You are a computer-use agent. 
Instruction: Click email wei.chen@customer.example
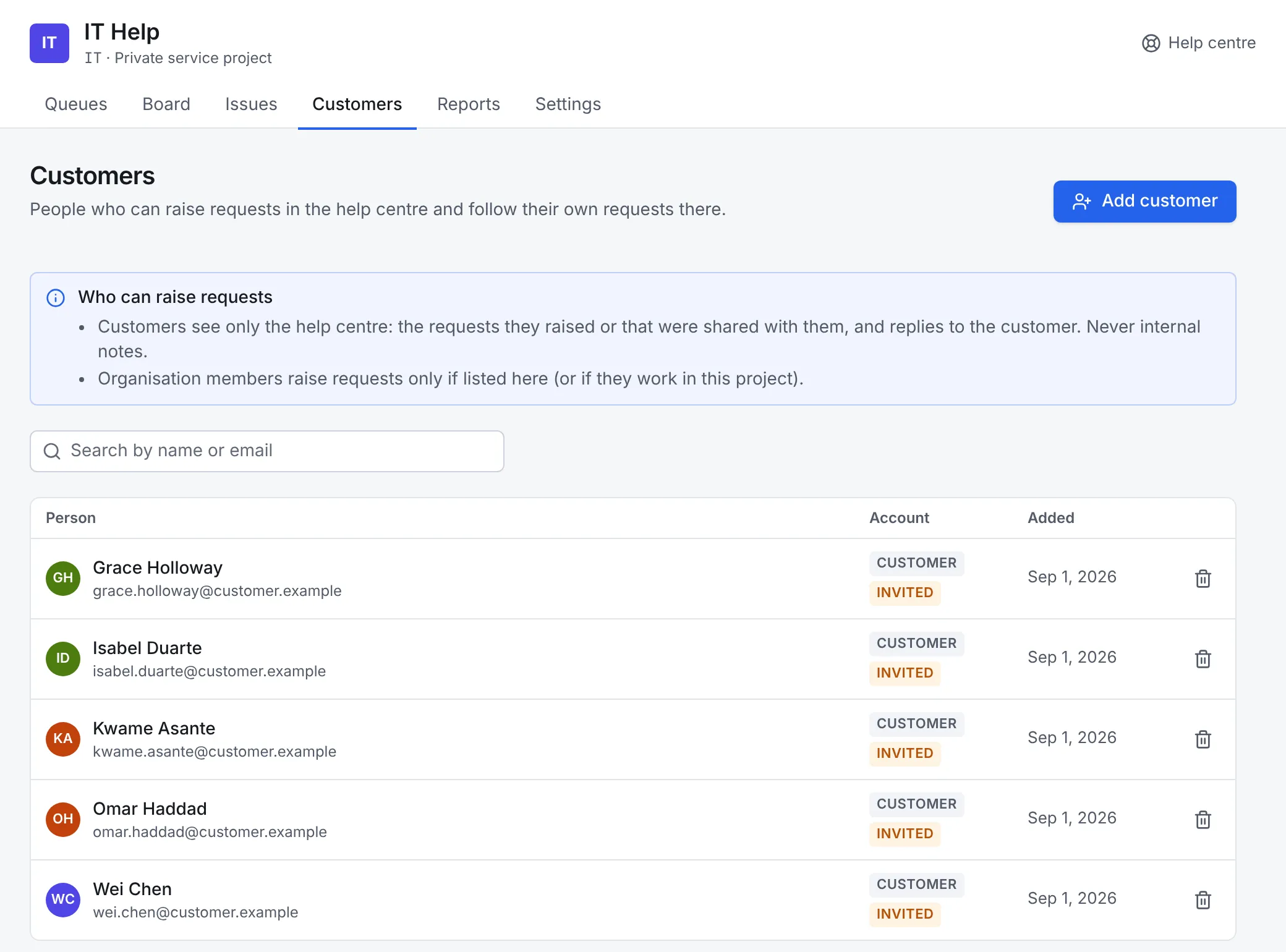(x=195, y=912)
